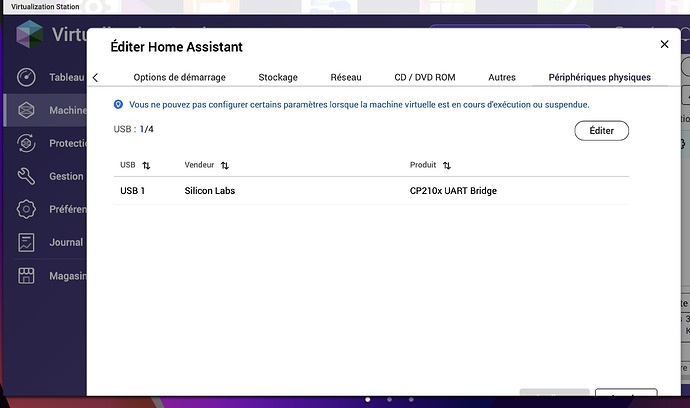Open the CD / DVD ROM tab

point(425,77)
